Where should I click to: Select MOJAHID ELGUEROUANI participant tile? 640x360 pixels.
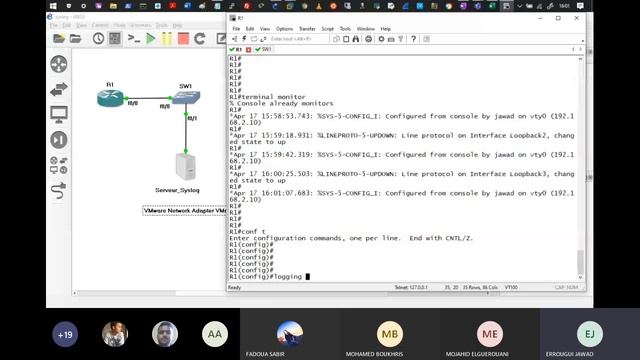pyautogui.click(x=490, y=334)
